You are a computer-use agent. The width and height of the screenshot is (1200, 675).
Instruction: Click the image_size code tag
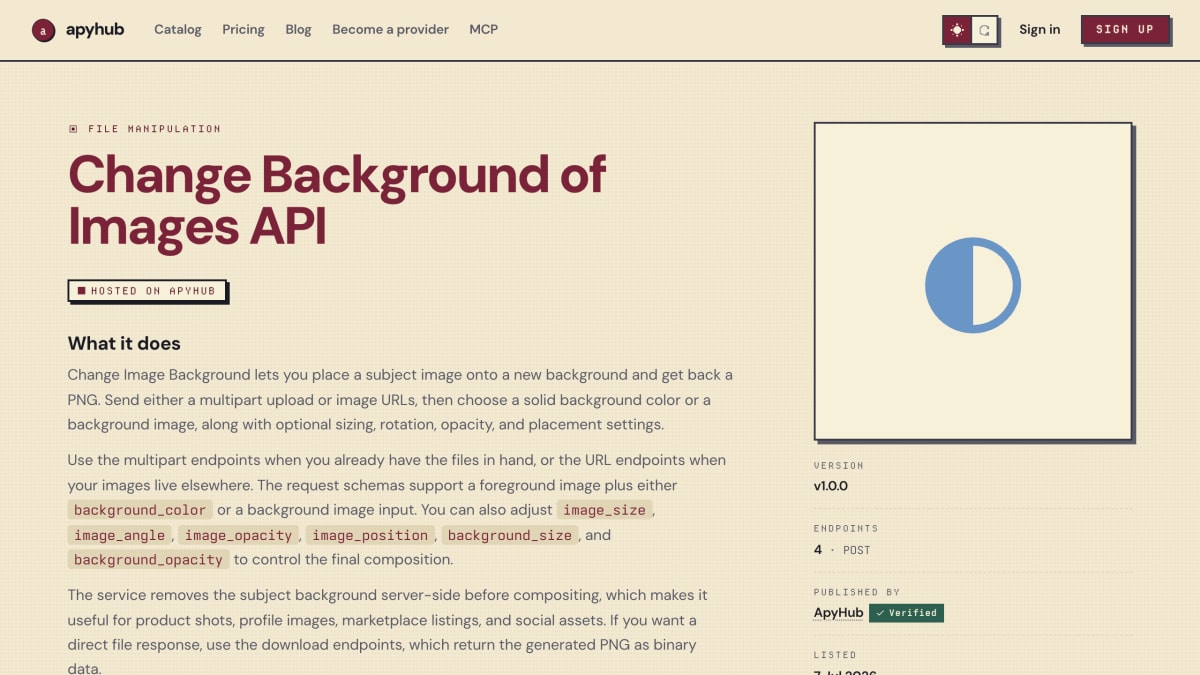point(604,510)
